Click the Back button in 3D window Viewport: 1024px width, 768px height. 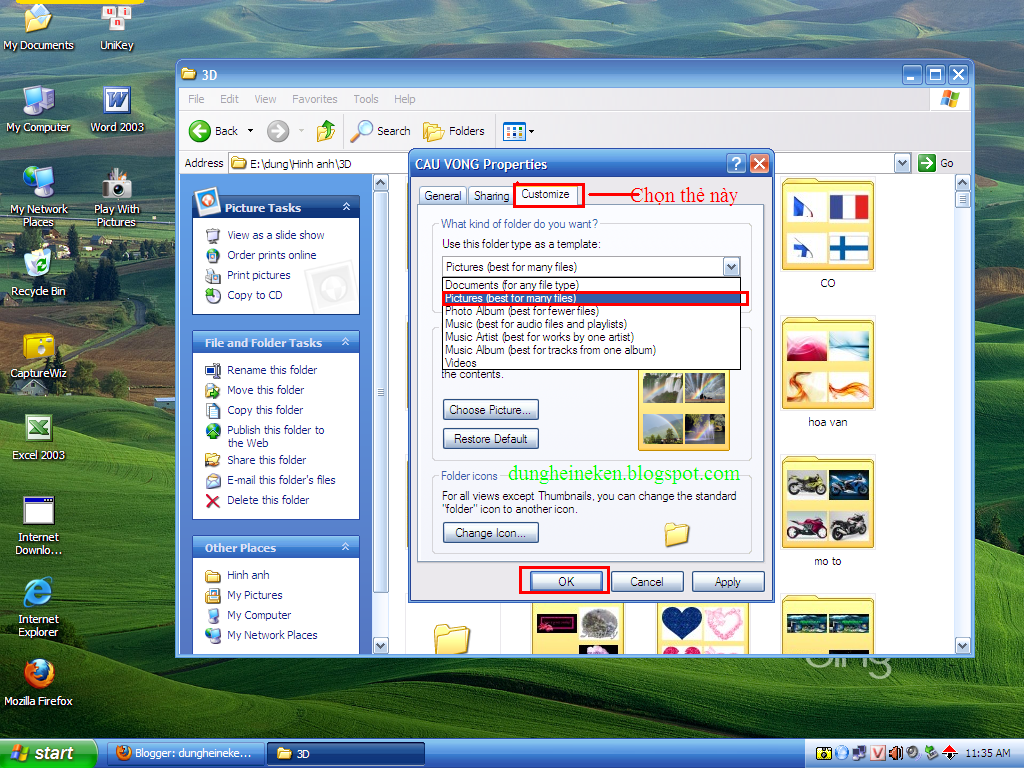214,131
